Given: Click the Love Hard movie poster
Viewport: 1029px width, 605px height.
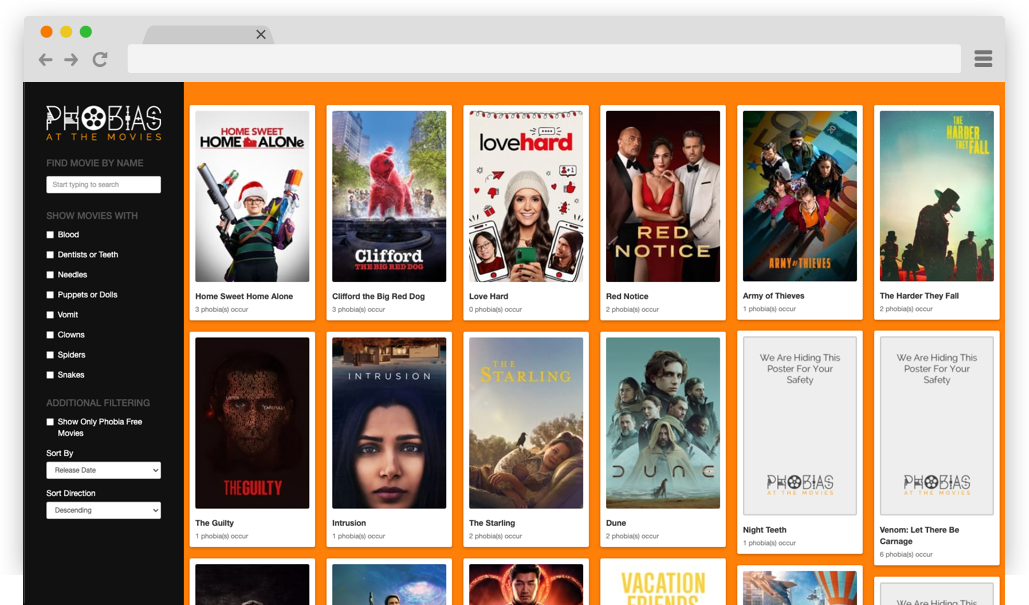Looking at the screenshot, I should coord(526,196).
